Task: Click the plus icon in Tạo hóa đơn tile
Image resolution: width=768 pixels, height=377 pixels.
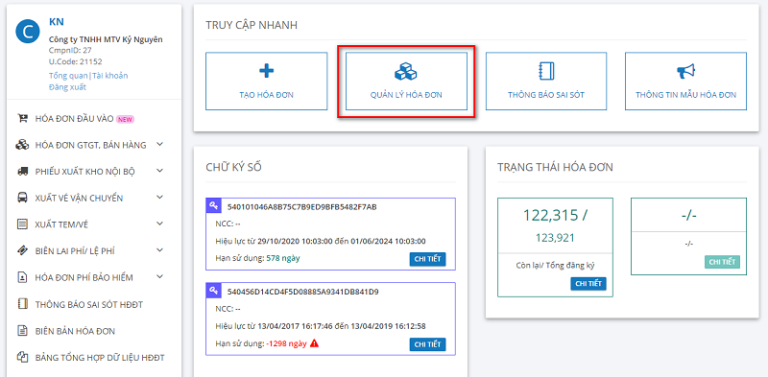Action: point(266,71)
